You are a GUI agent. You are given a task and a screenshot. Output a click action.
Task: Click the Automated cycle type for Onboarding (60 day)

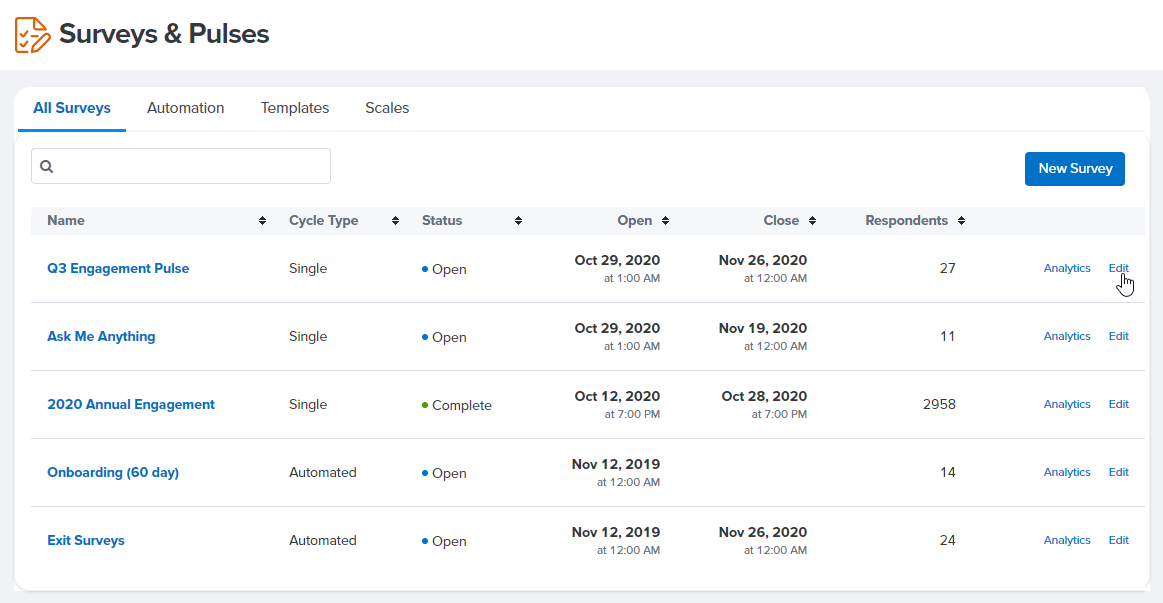pos(323,472)
